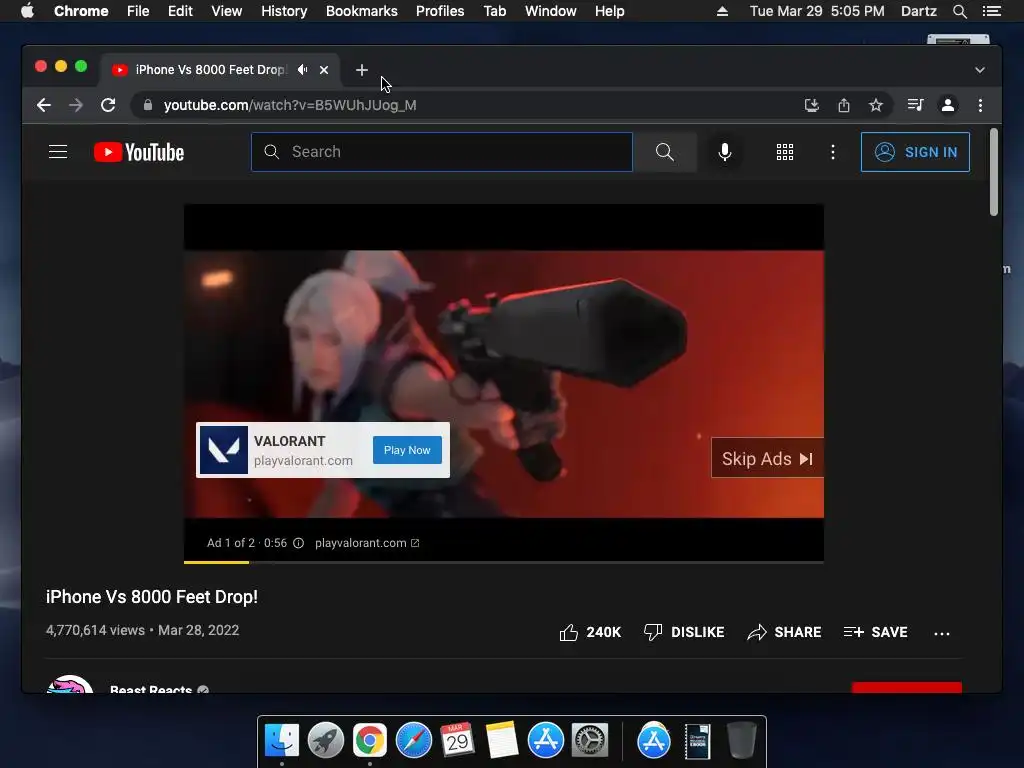Click the 4,770,614 views text

click(95, 630)
